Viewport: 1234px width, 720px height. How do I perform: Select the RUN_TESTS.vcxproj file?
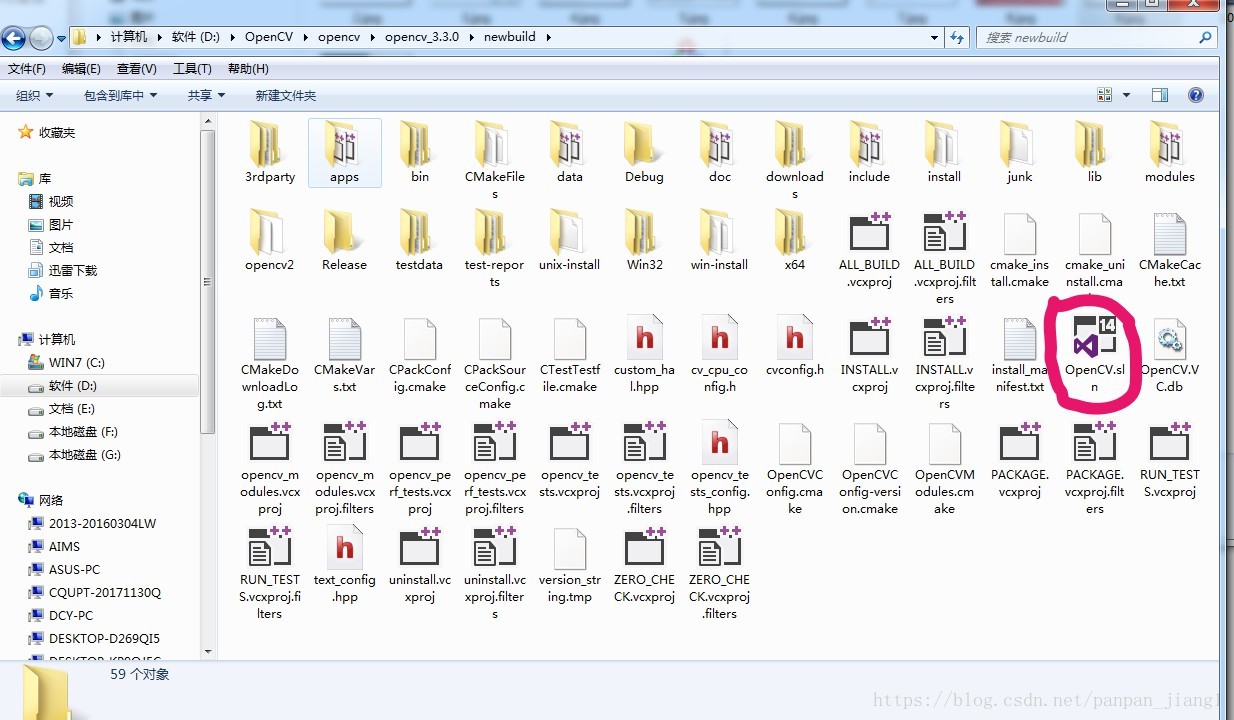(x=1170, y=461)
